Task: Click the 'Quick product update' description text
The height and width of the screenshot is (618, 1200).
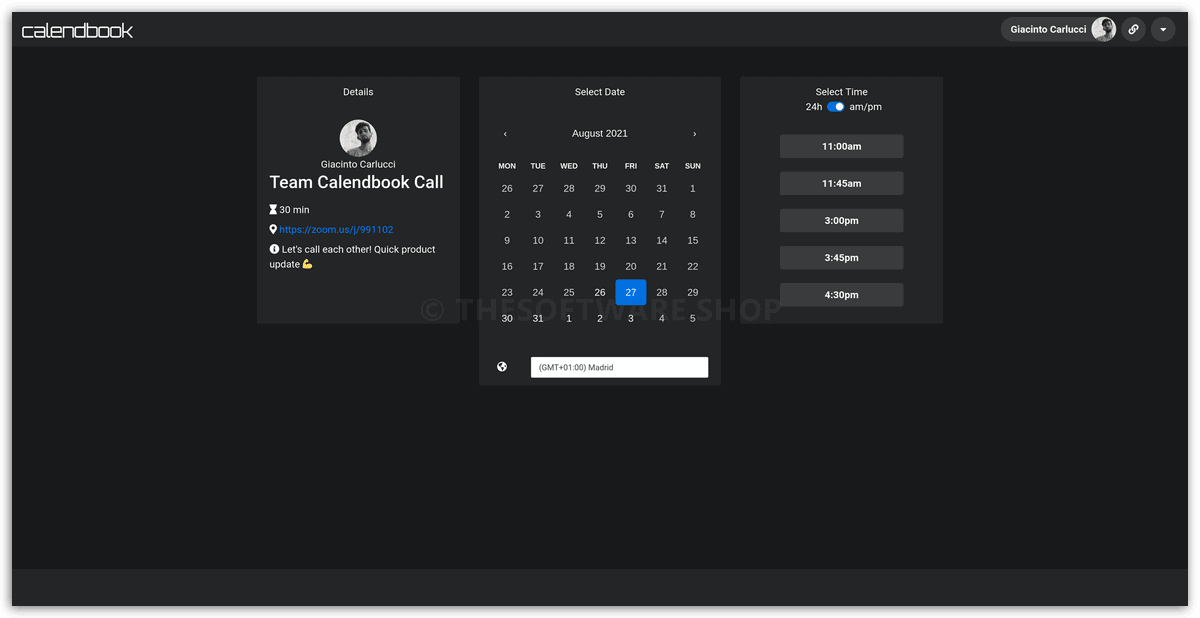Action: coord(352,257)
